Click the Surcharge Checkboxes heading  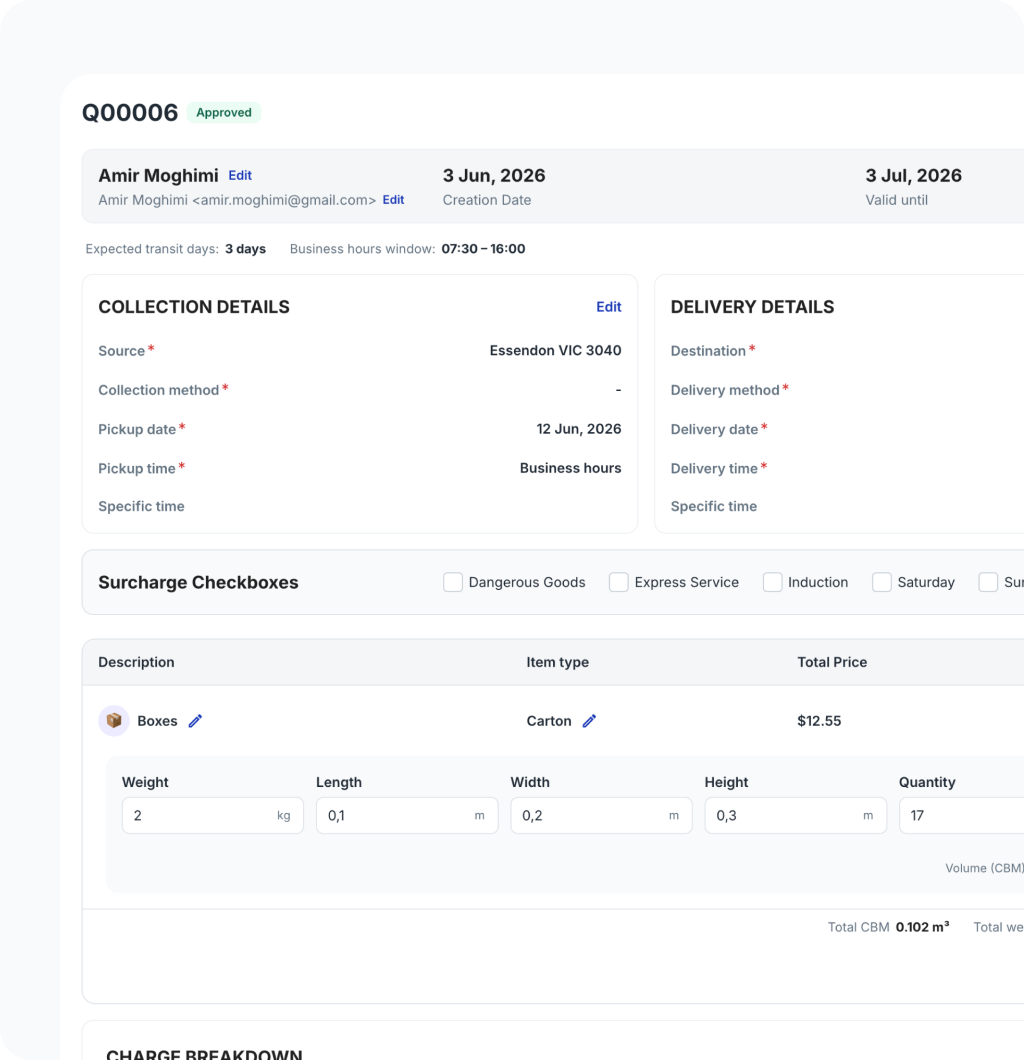198,582
